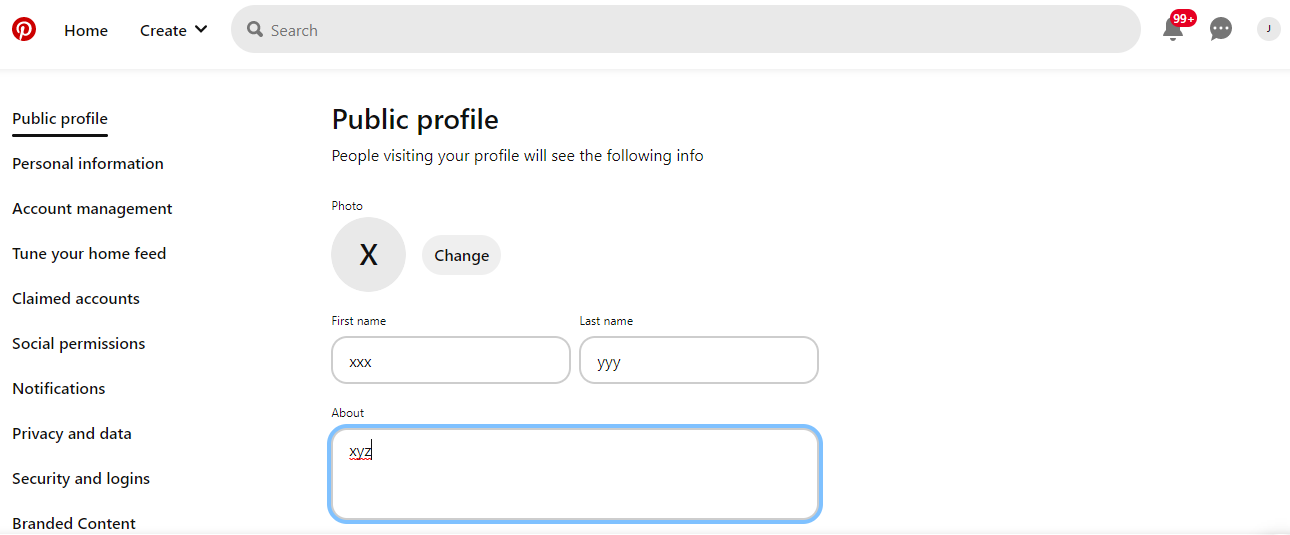Focus the Search input field
The width and height of the screenshot is (1290, 535).
pos(690,30)
